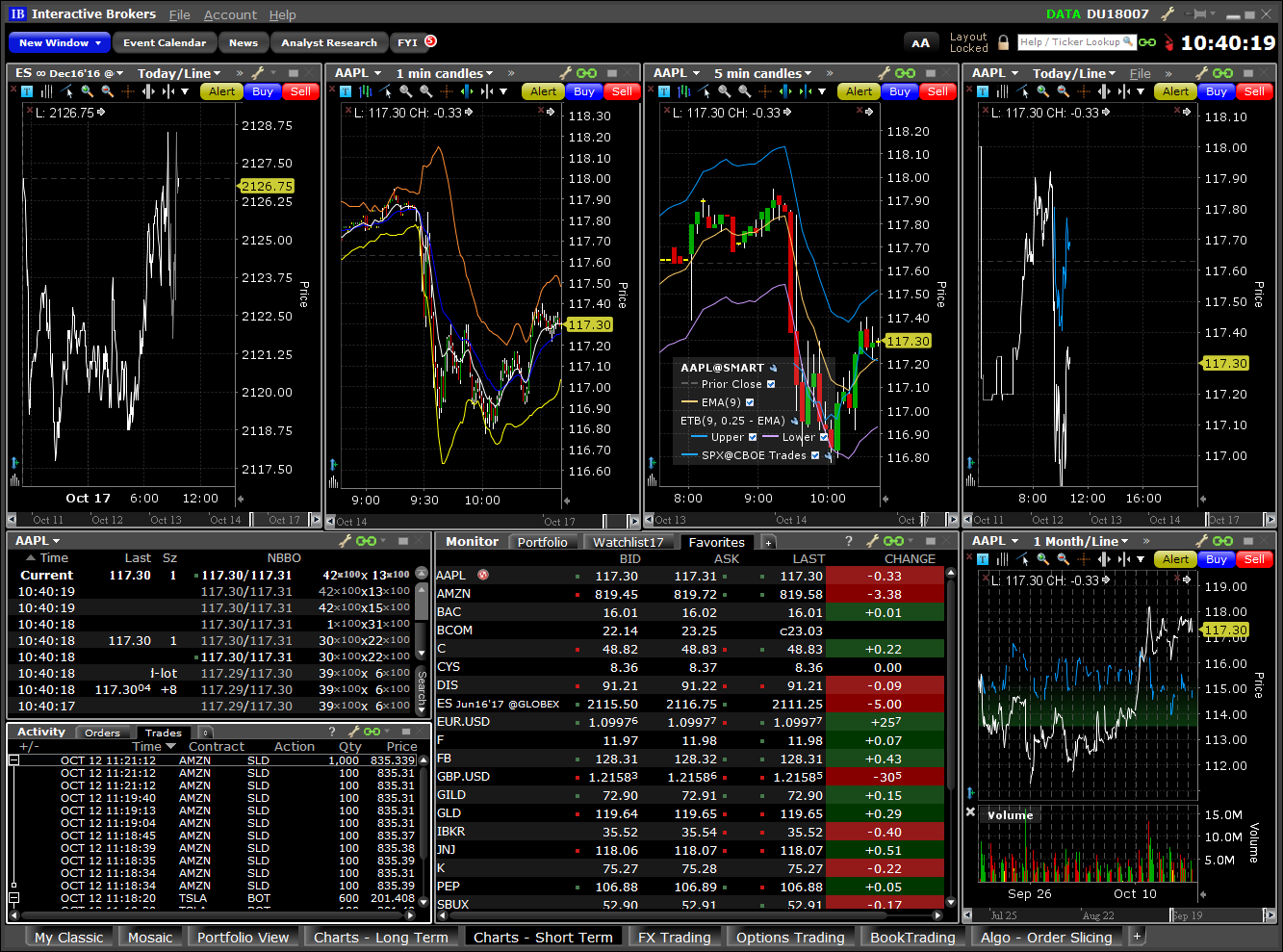Click wrench icon beside AAPL@SMART legend
Viewport: 1283px width, 952px height.
click(x=773, y=368)
